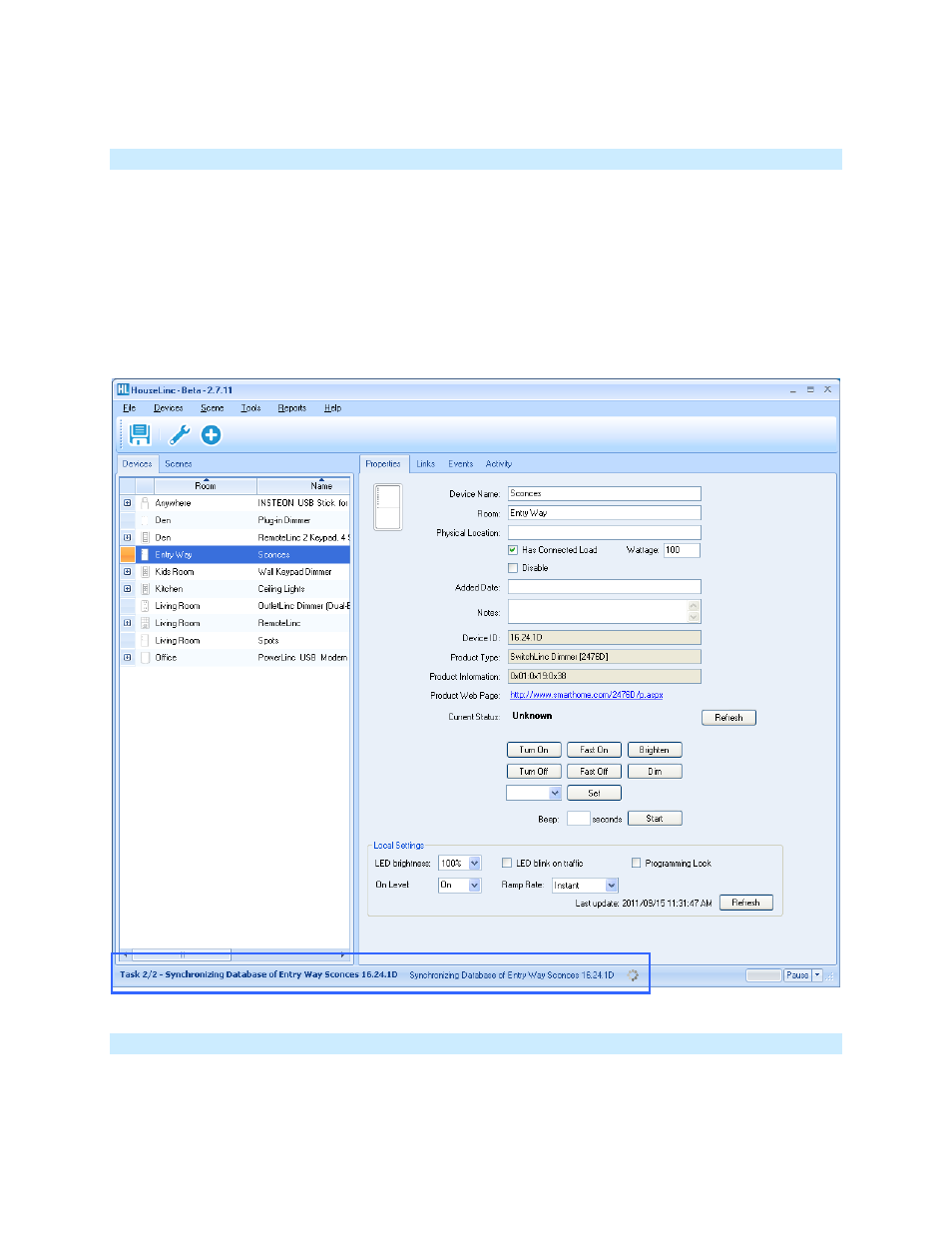
Task: Open the Scene menu
Action: coord(212,407)
